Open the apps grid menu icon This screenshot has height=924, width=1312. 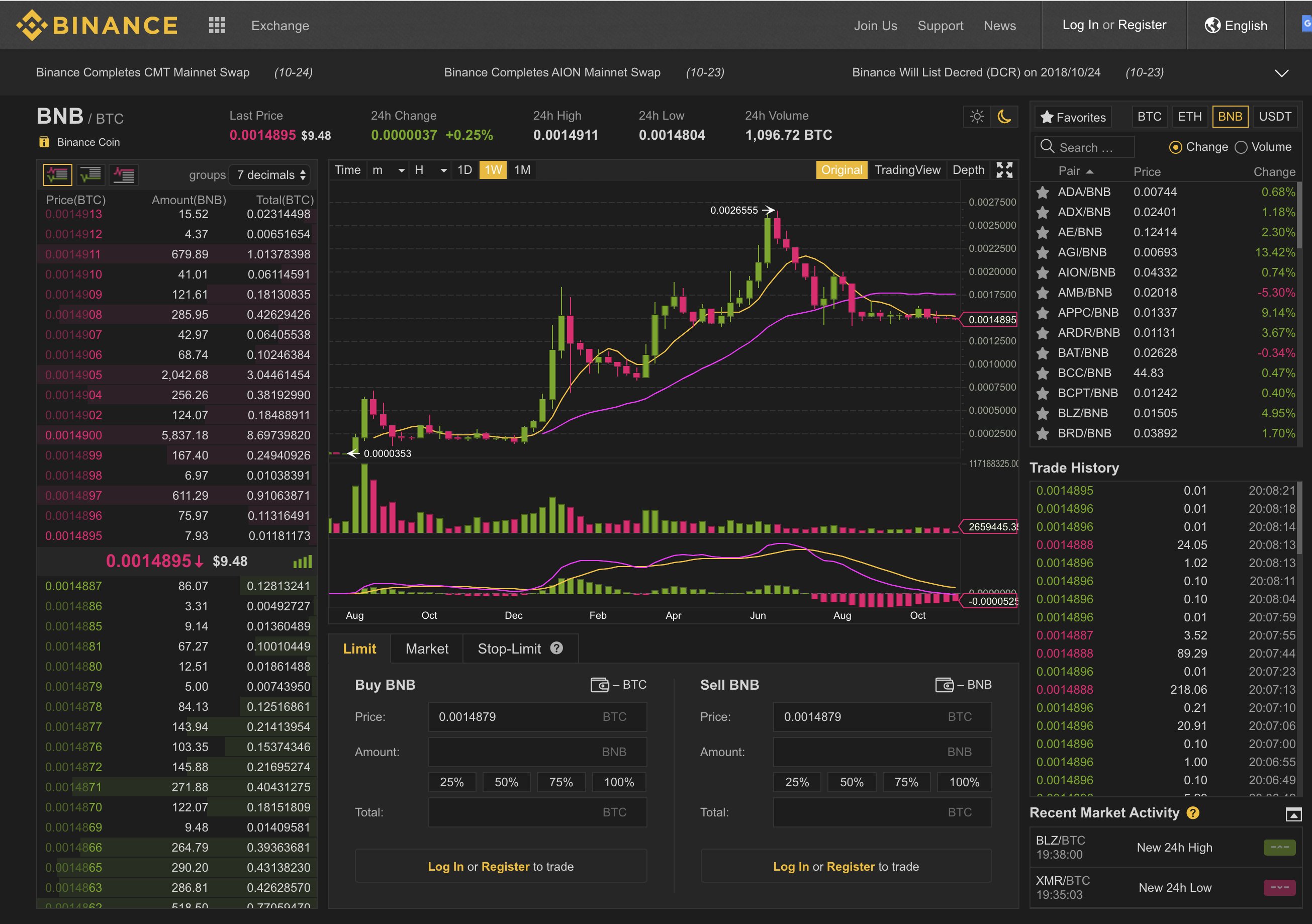click(217, 25)
